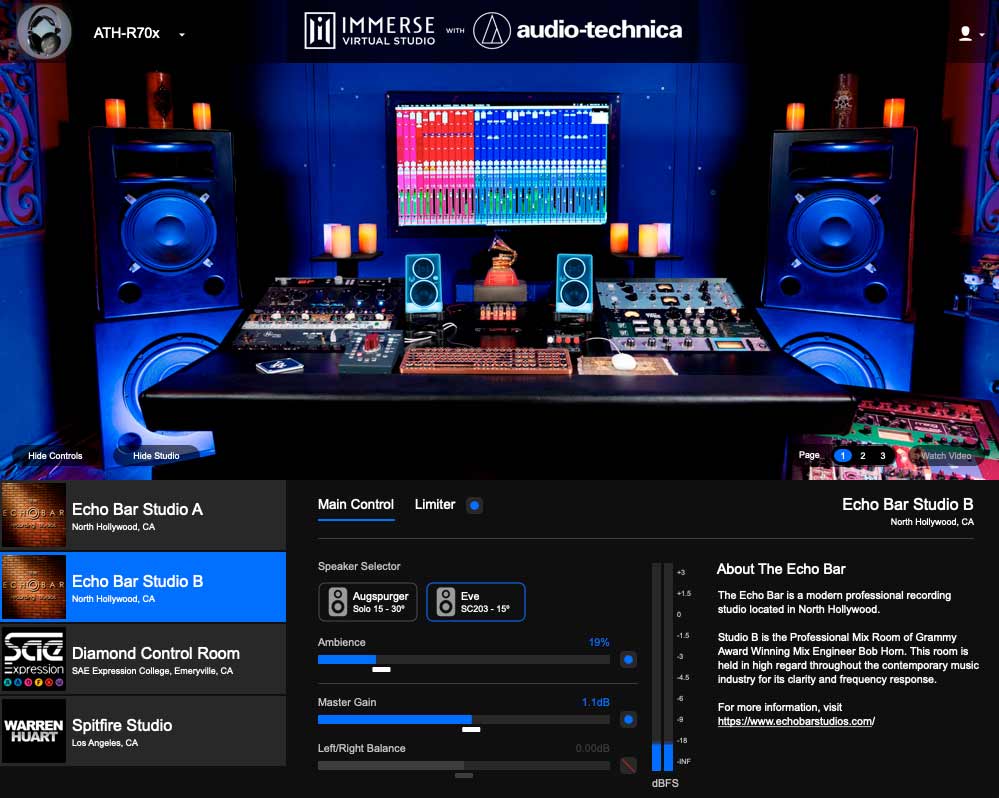Select the Eve SC203 speaker
This screenshot has height=798, width=999.
pos(476,601)
